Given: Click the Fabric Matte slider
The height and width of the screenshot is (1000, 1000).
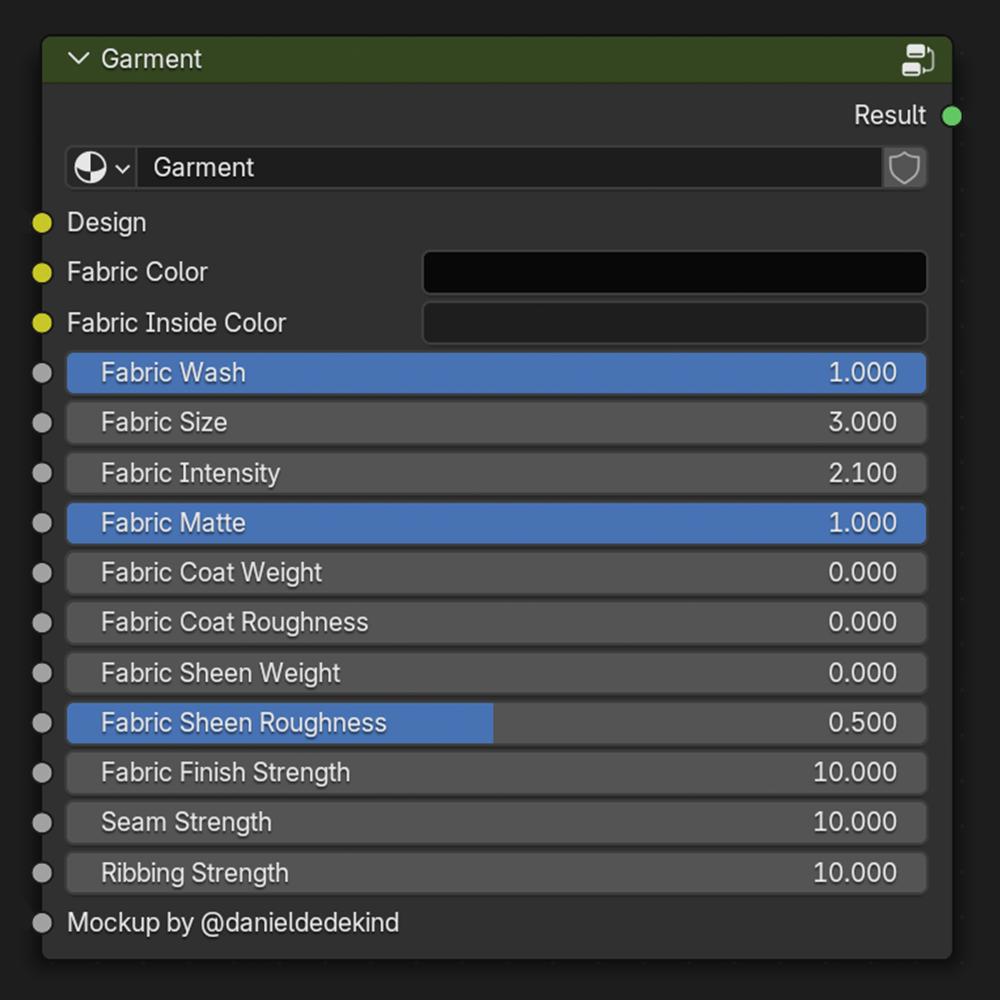Looking at the screenshot, I should 496,523.
